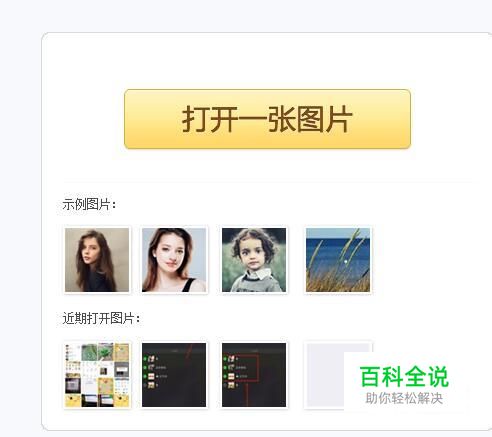This screenshot has width=492, height=437.
Task: Select the recent dark screenshot with red diagonal line
Action: pos(174,375)
